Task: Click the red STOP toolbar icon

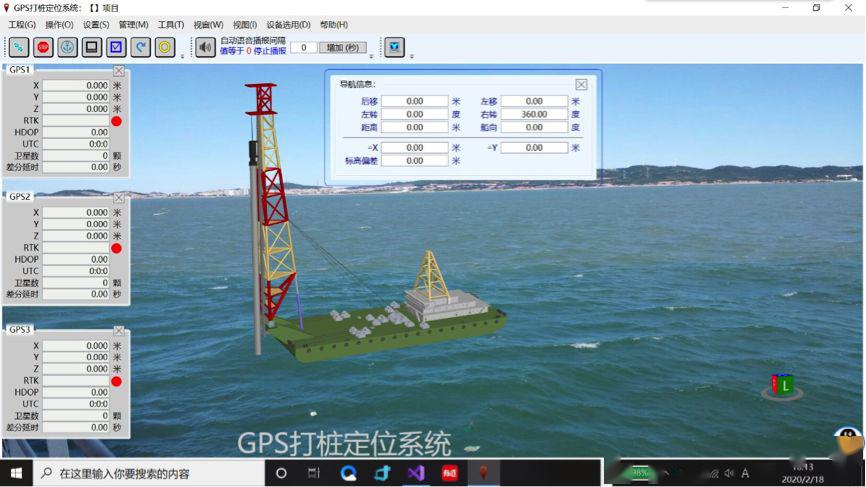Action: pos(43,47)
